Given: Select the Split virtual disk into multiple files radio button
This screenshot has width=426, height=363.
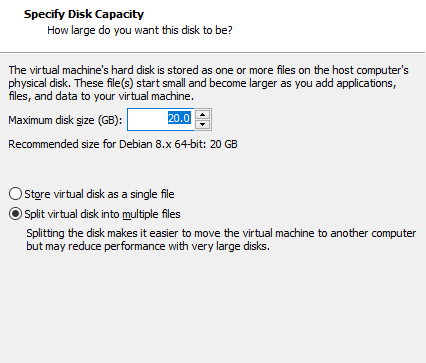Looking at the screenshot, I should click(15, 214).
